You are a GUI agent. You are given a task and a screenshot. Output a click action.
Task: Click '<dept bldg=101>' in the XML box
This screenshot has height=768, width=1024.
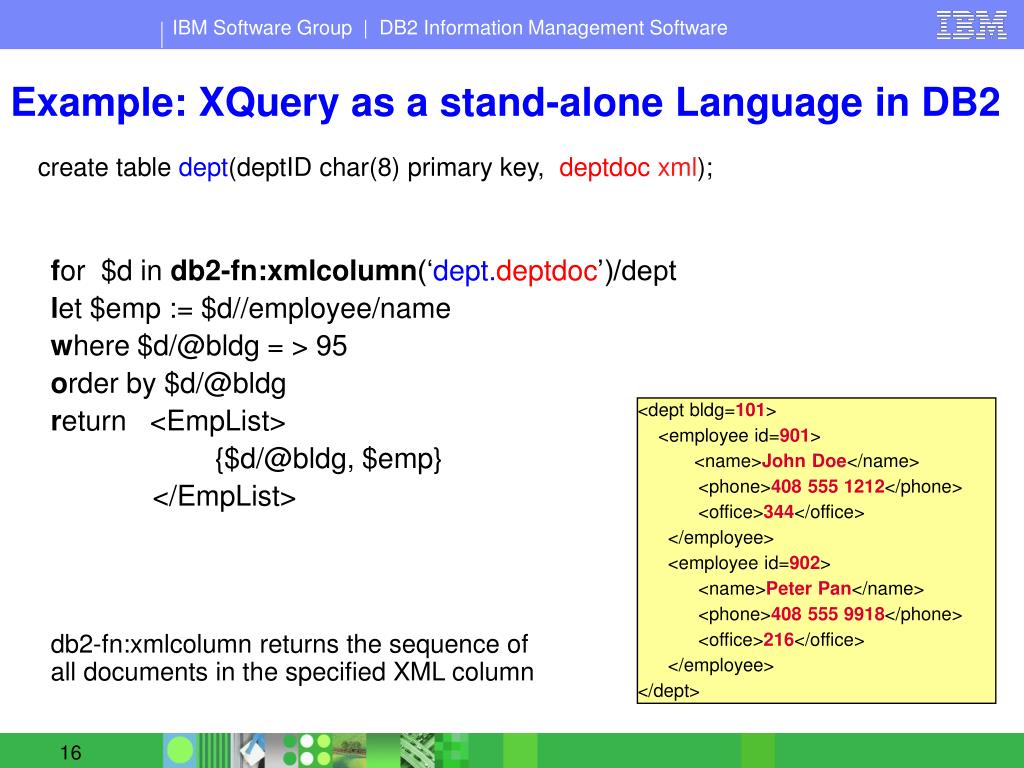pyautogui.click(x=707, y=411)
